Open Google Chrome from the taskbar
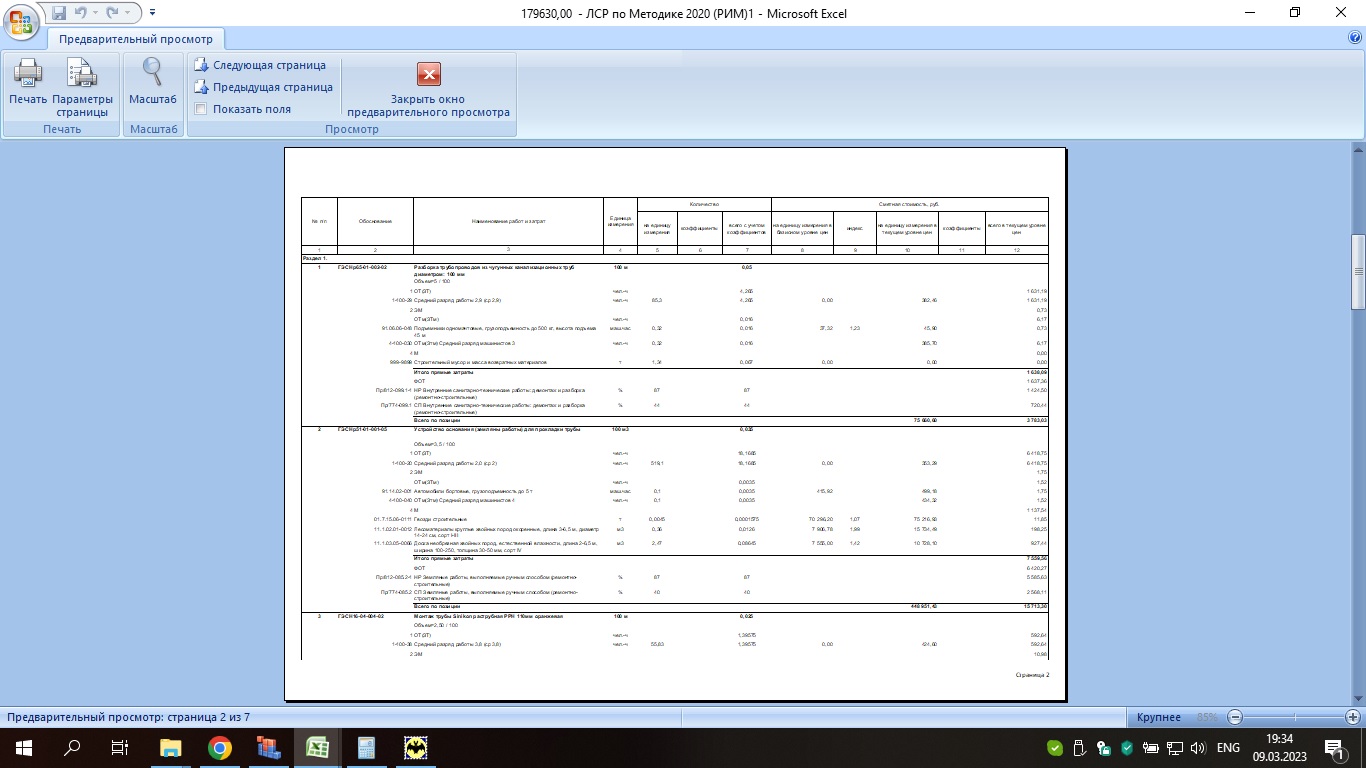1366x768 pixels. [x=220, y=748]
